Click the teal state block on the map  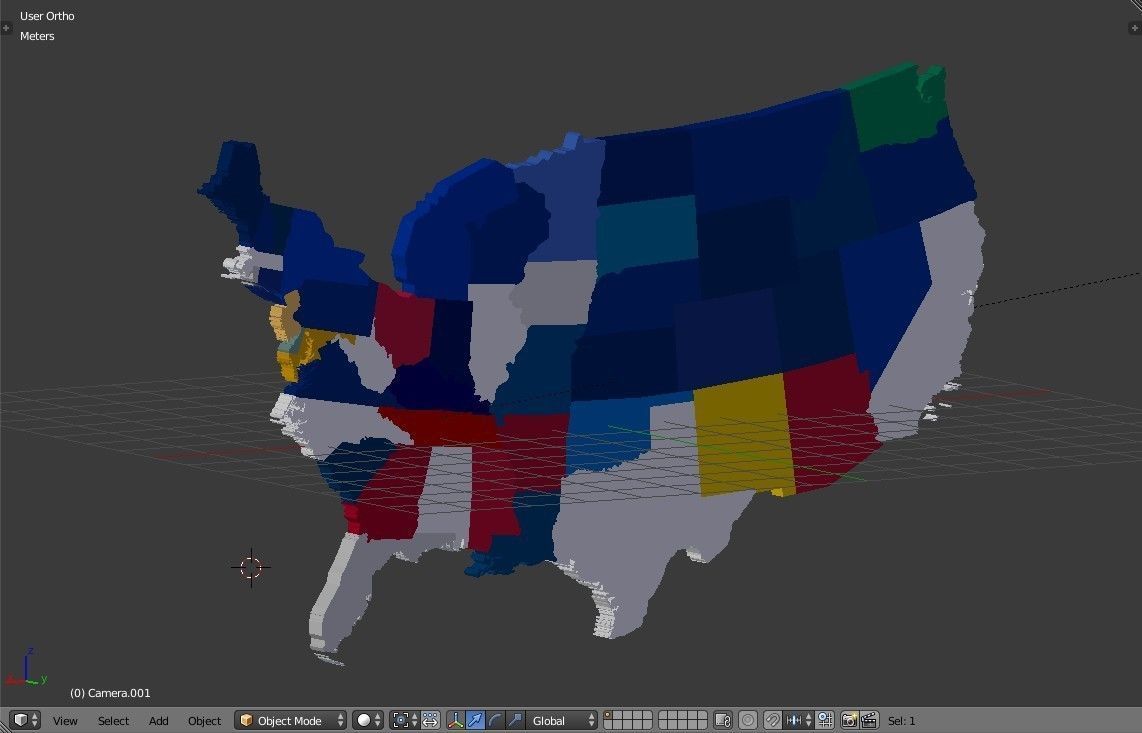tap(647, 233)
